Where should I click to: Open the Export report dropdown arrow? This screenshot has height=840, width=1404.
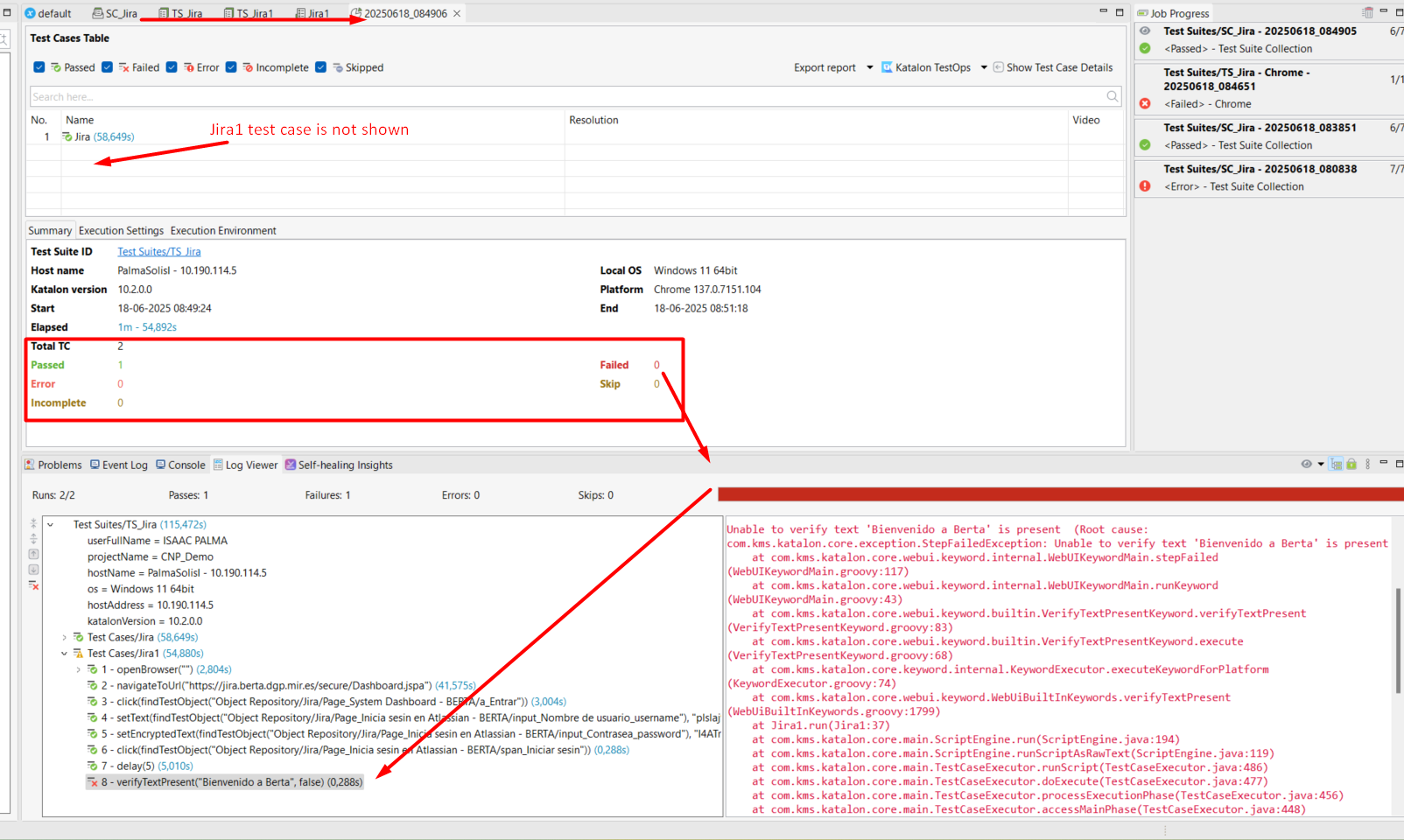click(x=870, y=67)
